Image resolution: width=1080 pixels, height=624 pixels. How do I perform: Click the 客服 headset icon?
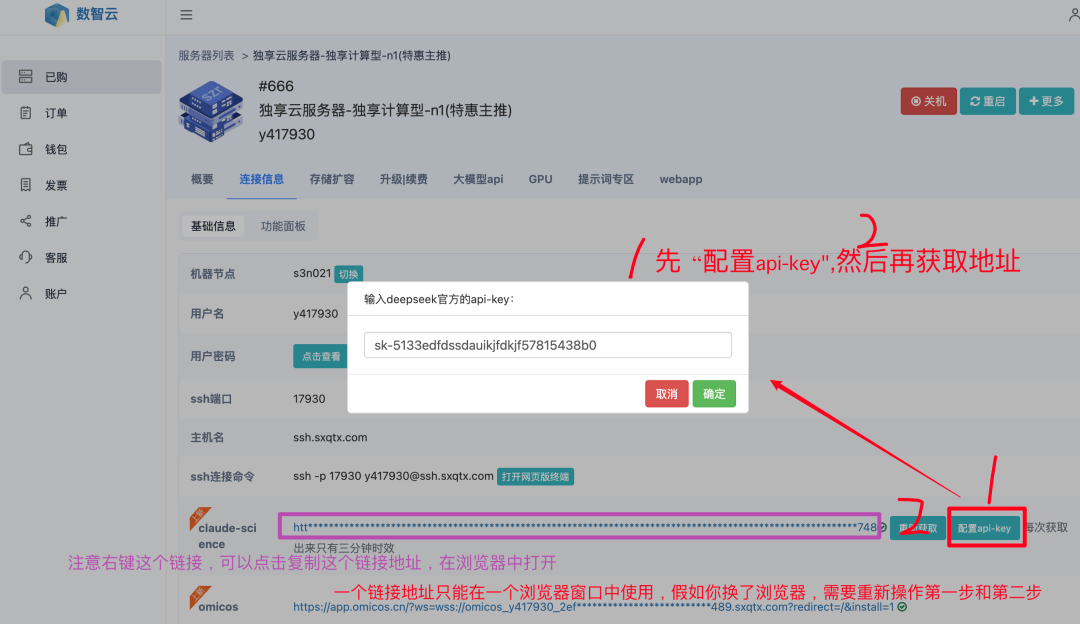click(25, 257)
